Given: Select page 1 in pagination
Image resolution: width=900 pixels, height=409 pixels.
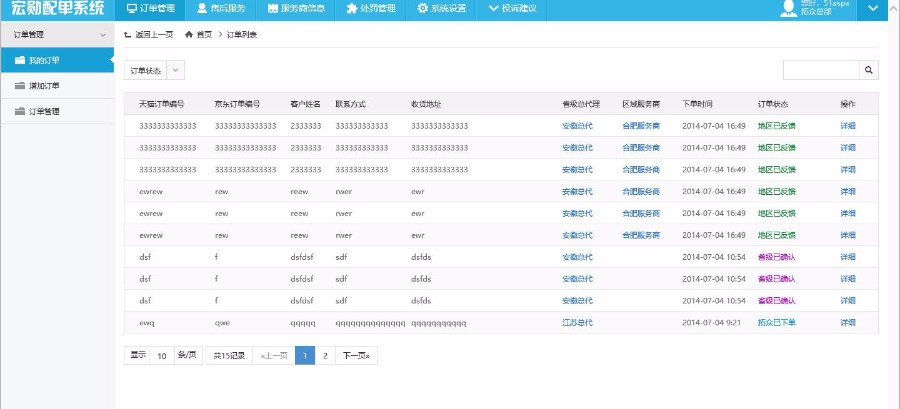Looking at the screenshot, I should click(305, 356).
